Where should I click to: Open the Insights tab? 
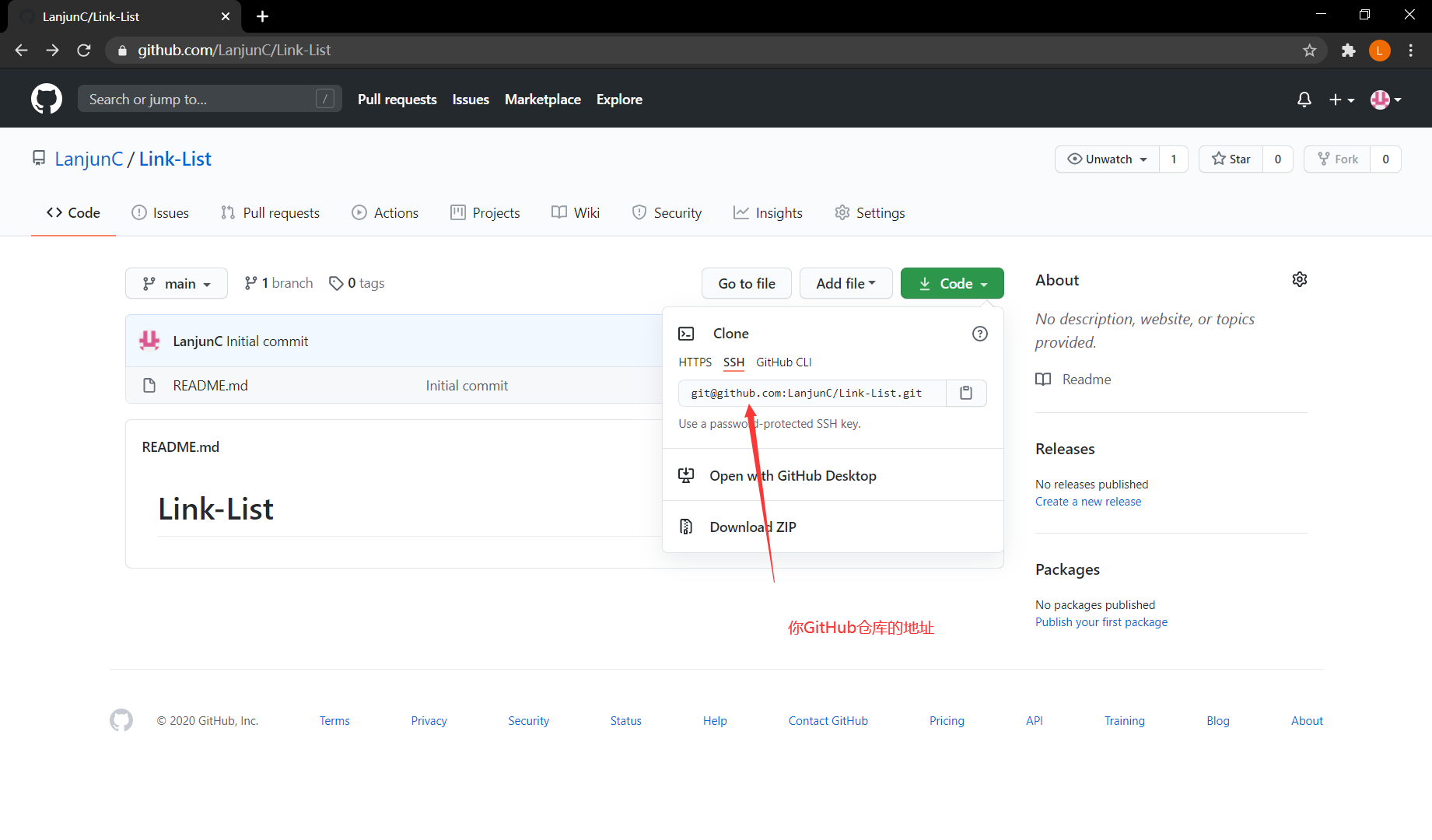(x=768, y=212)
